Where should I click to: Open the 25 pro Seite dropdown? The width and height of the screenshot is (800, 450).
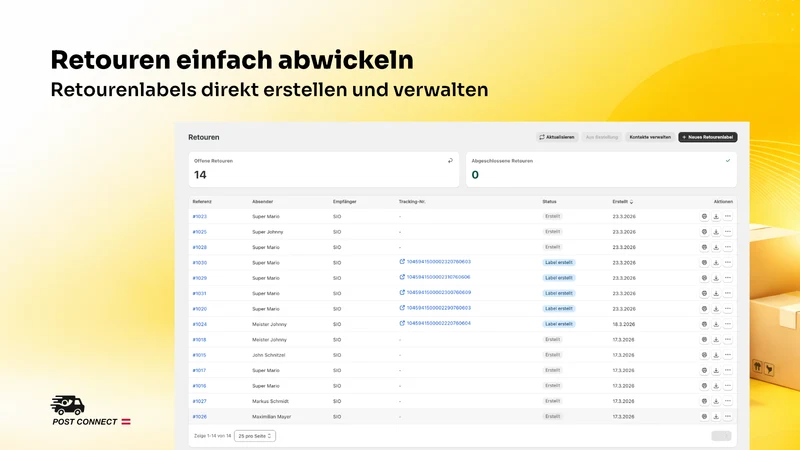point(255,436)
